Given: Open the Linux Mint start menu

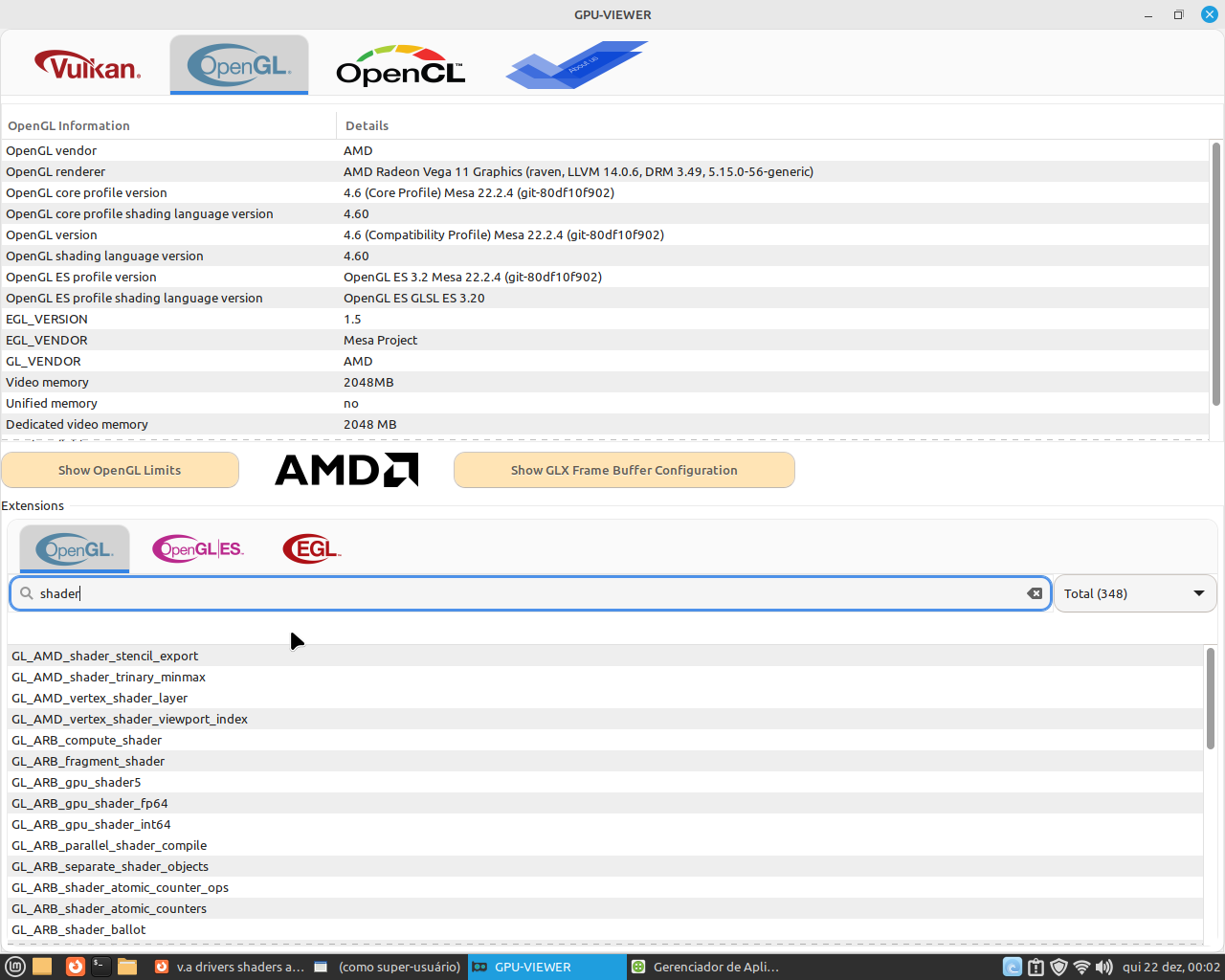Looking at the screenshot, I should coord(14,967).
